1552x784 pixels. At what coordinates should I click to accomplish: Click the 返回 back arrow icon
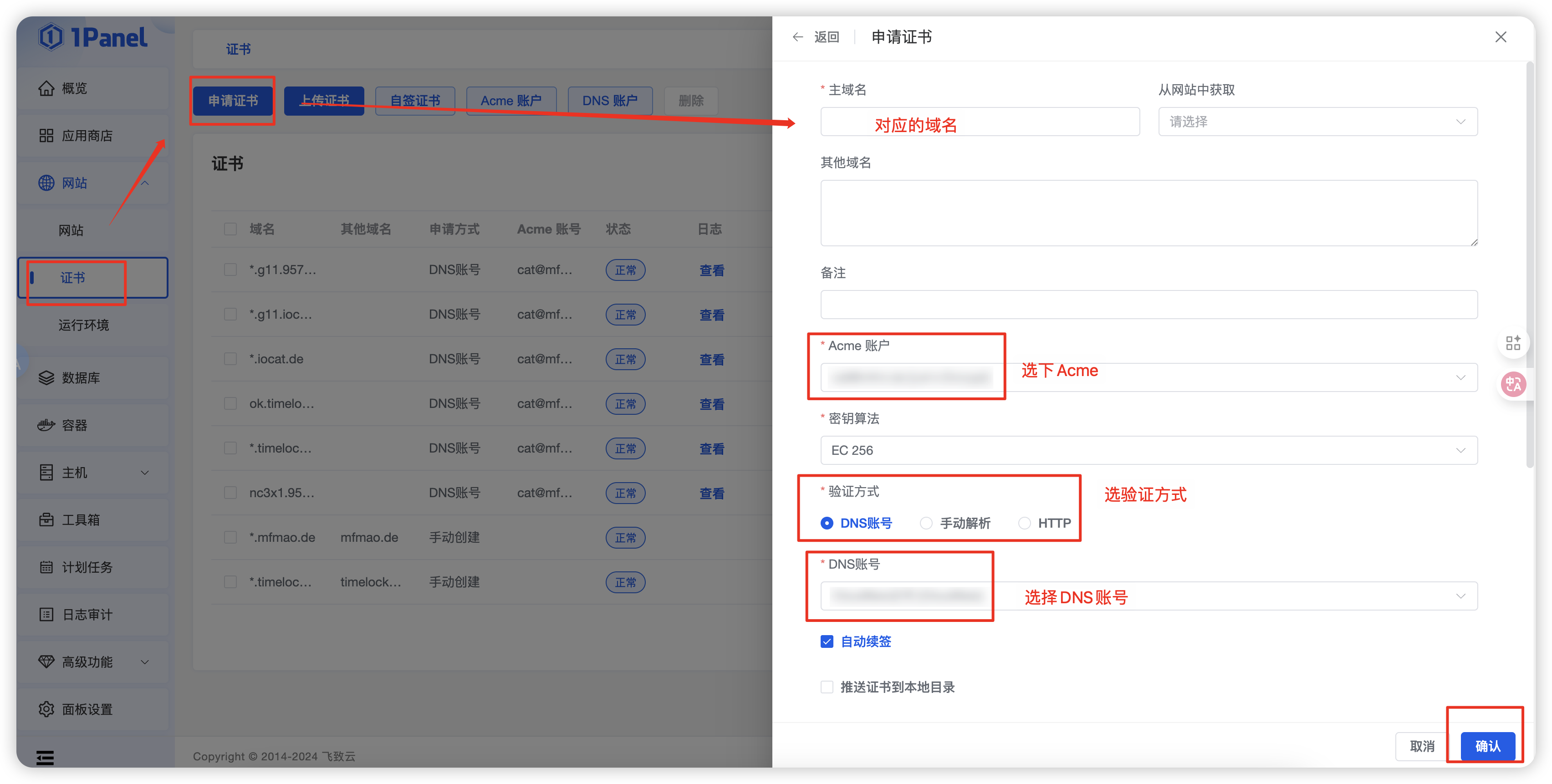pyautogui.click(x=798, y=37)
